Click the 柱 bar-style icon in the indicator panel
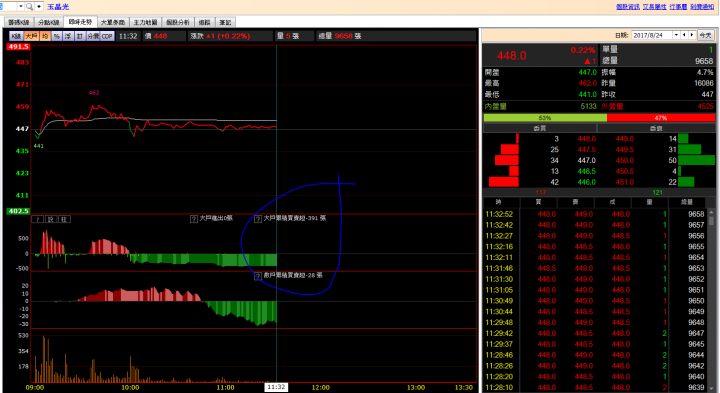720x393 pixels. click(64, 219)
